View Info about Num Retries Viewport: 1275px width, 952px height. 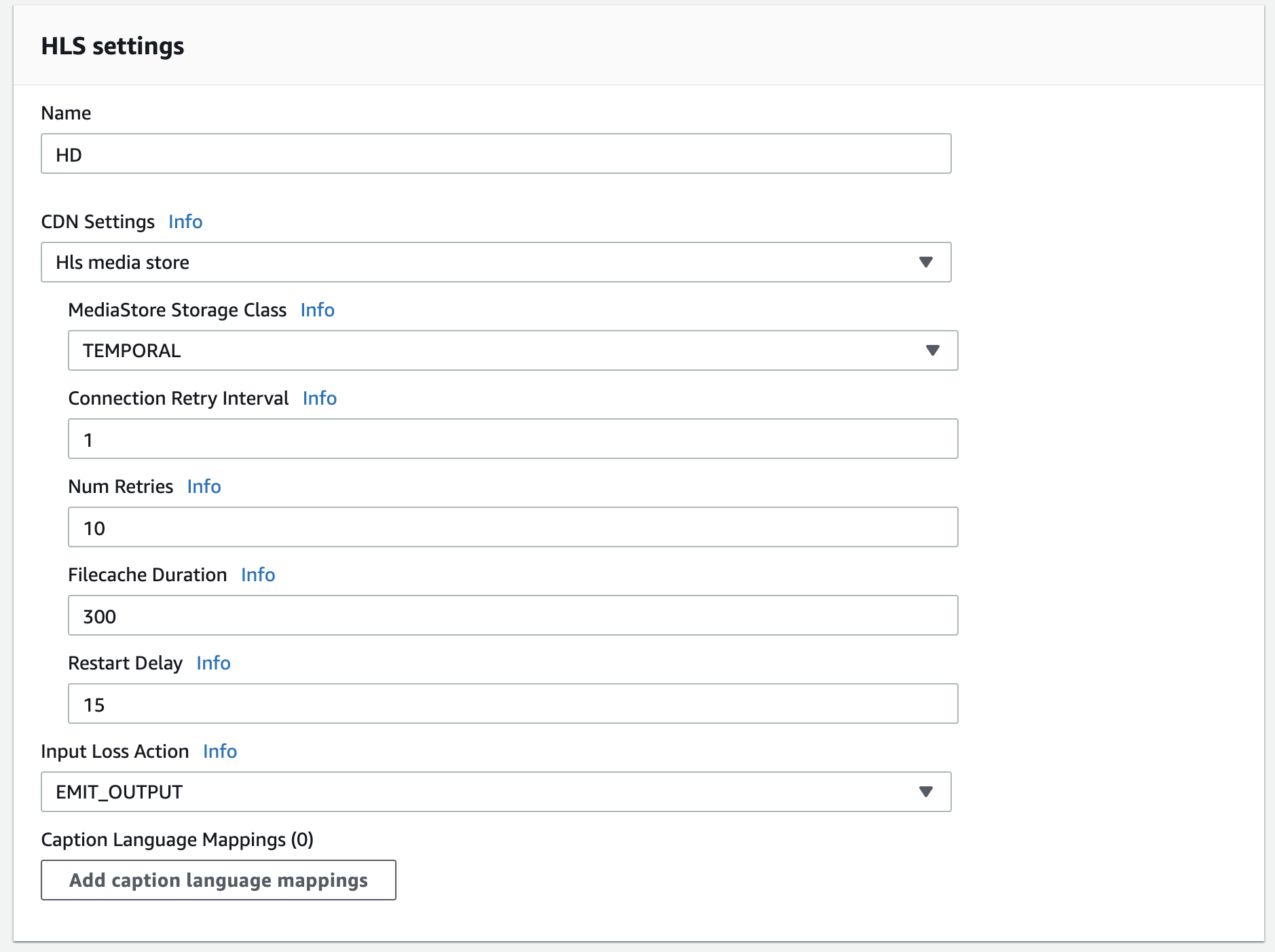point(204,487)
